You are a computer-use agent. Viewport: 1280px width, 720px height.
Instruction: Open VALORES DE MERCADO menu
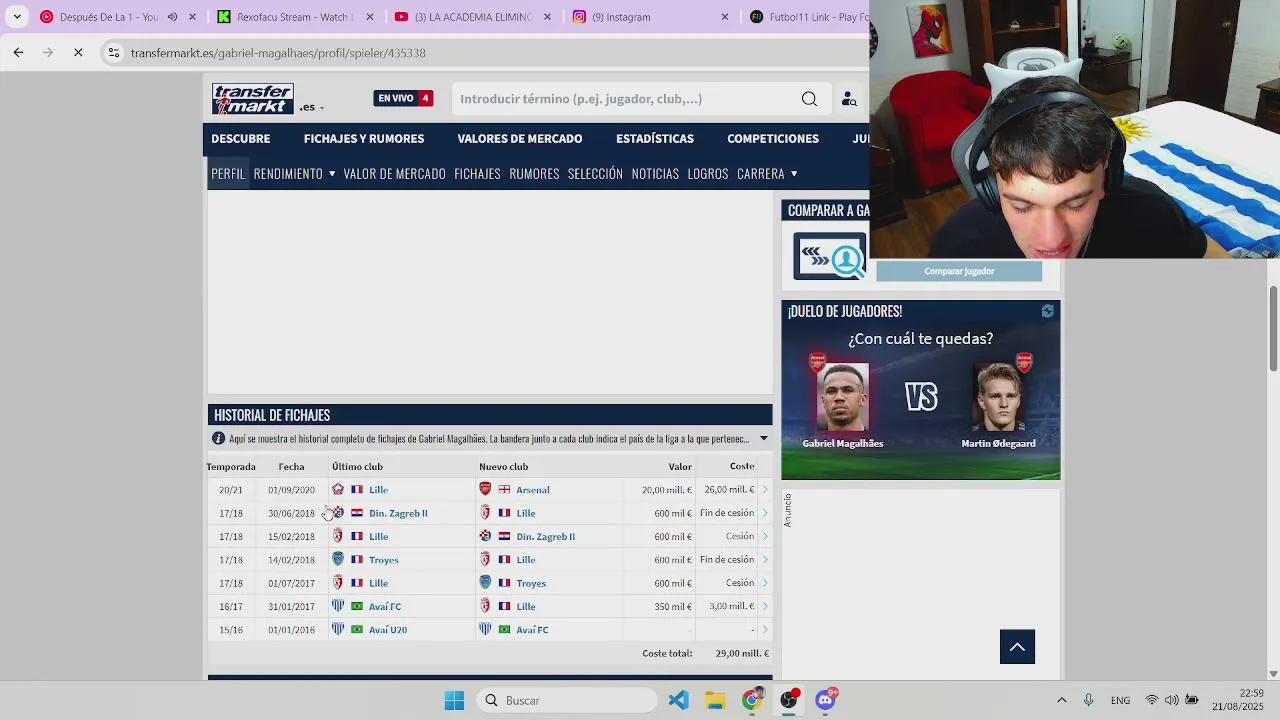click(520, 139)
